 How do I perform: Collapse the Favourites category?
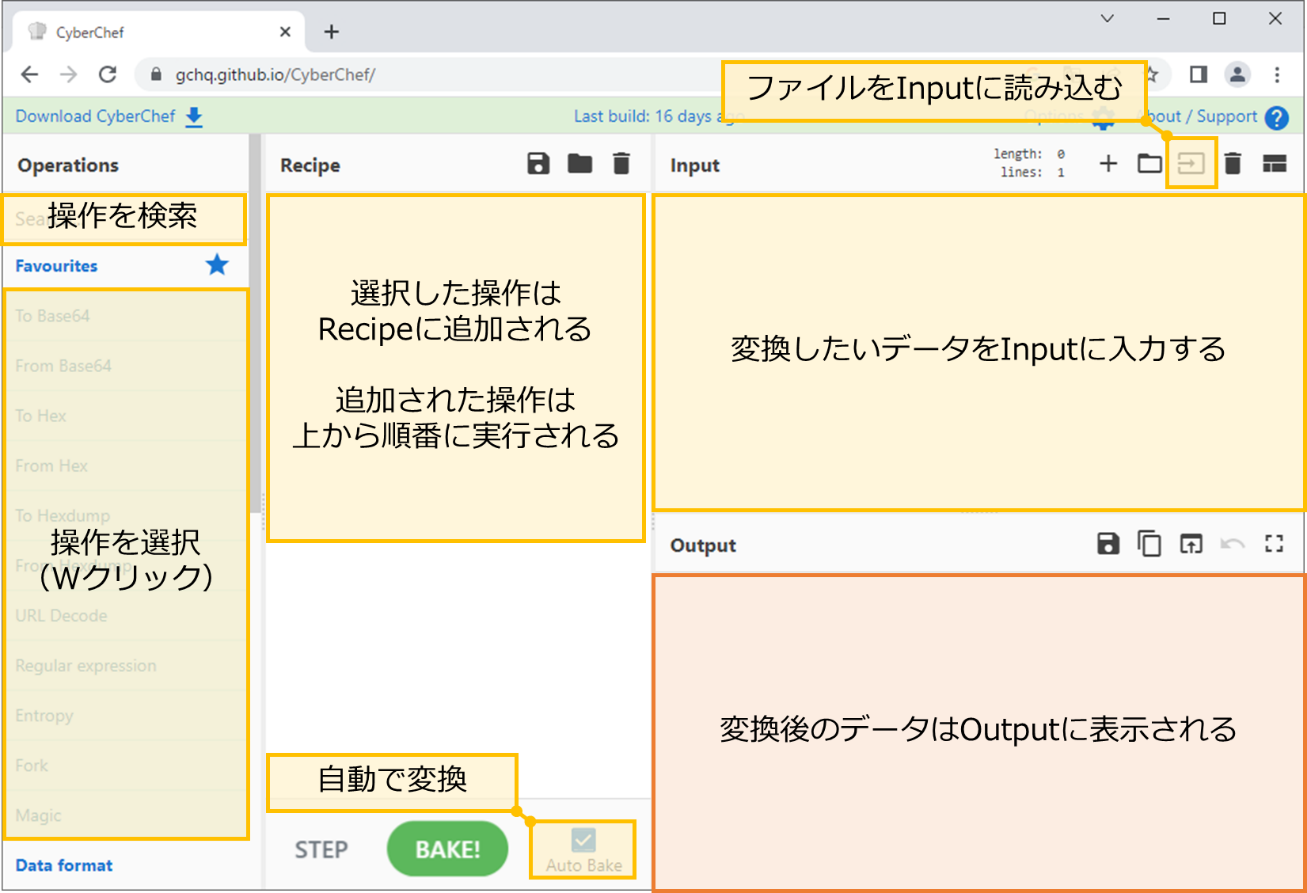click(x=57, y=266)
